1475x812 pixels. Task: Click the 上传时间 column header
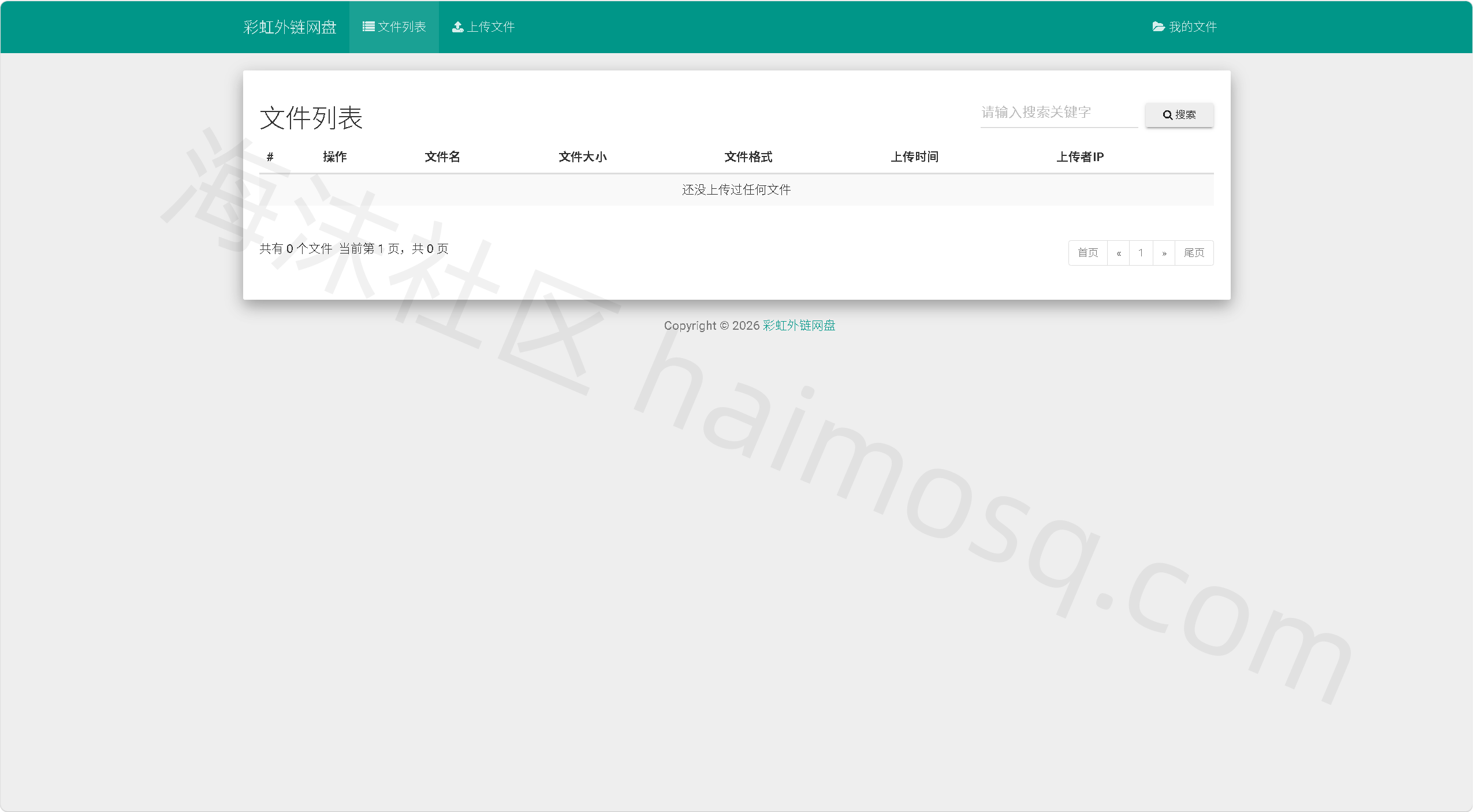click(915, 157)
